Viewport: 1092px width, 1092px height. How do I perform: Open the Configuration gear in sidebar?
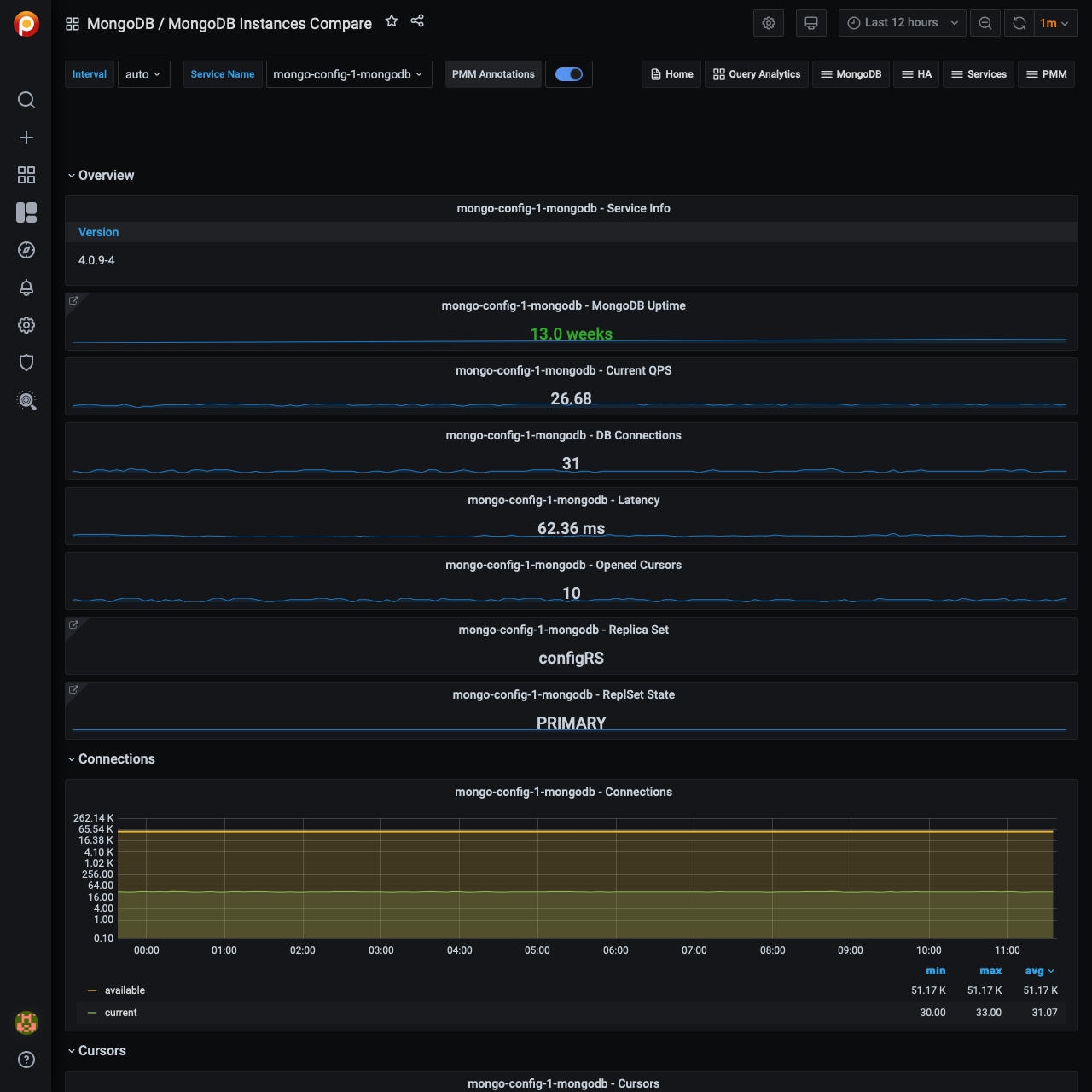pyautogui.click(x=26, y=325)
